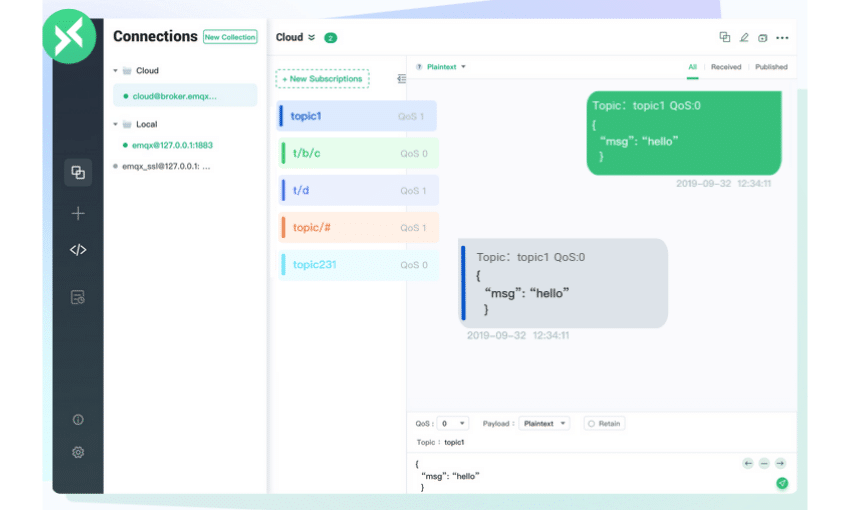The image size is (850, 510).
Task: Open the About info icon in sidebar
Action: tap(78, 420)
